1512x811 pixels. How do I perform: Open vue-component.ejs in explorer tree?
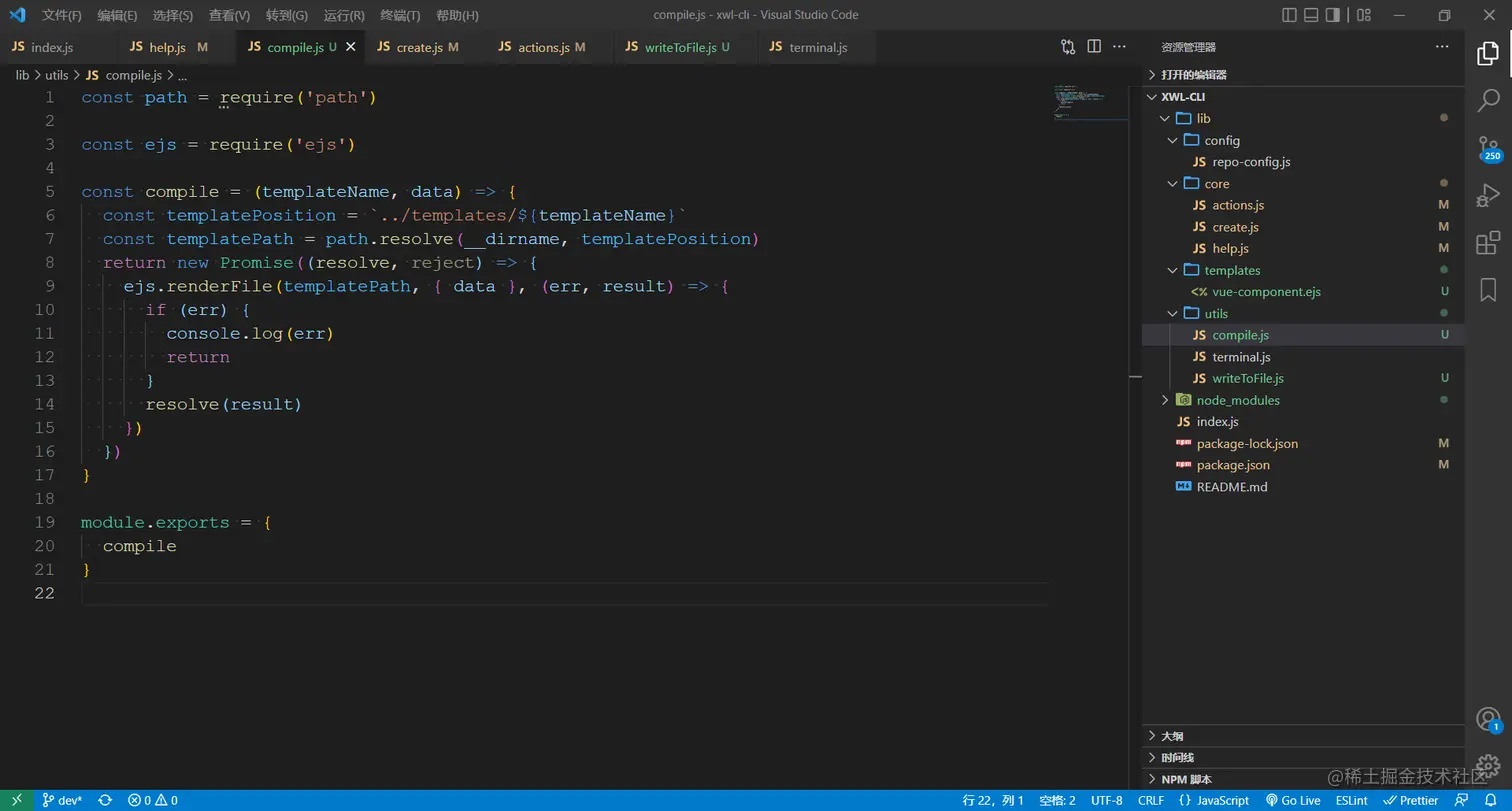pyautogui.click(x=1303, y=292)
